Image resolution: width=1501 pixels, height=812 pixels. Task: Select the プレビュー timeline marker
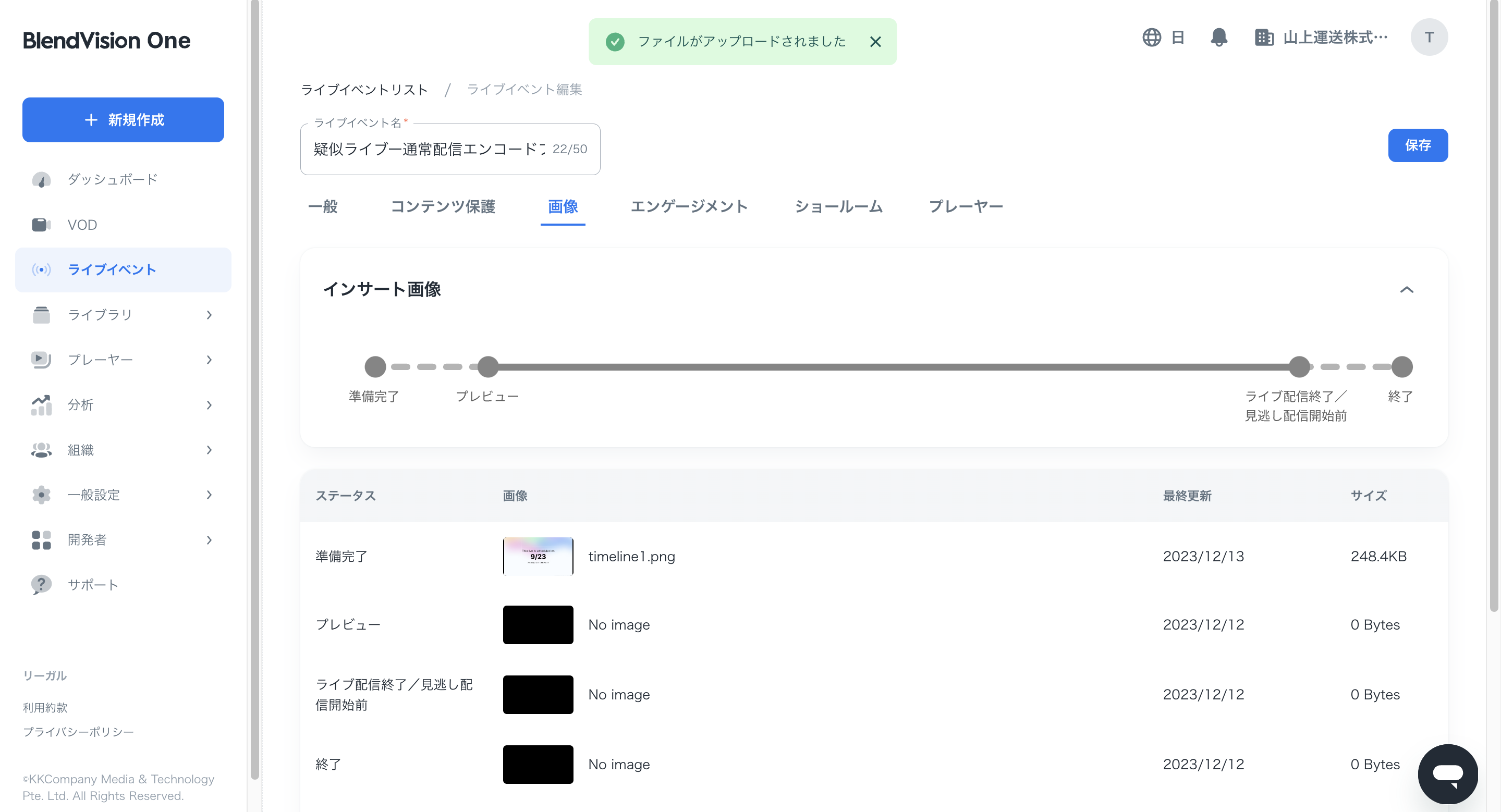click(x=487, y=366)
